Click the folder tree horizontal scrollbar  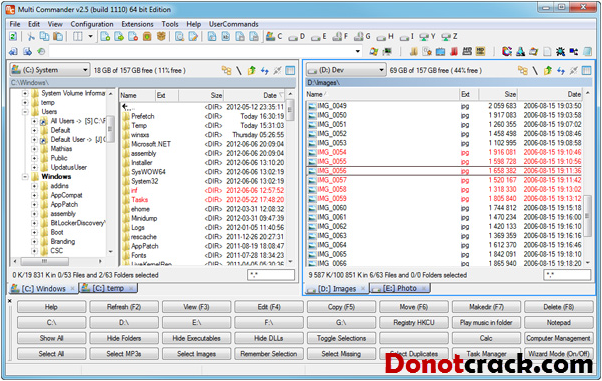point(45,261)
